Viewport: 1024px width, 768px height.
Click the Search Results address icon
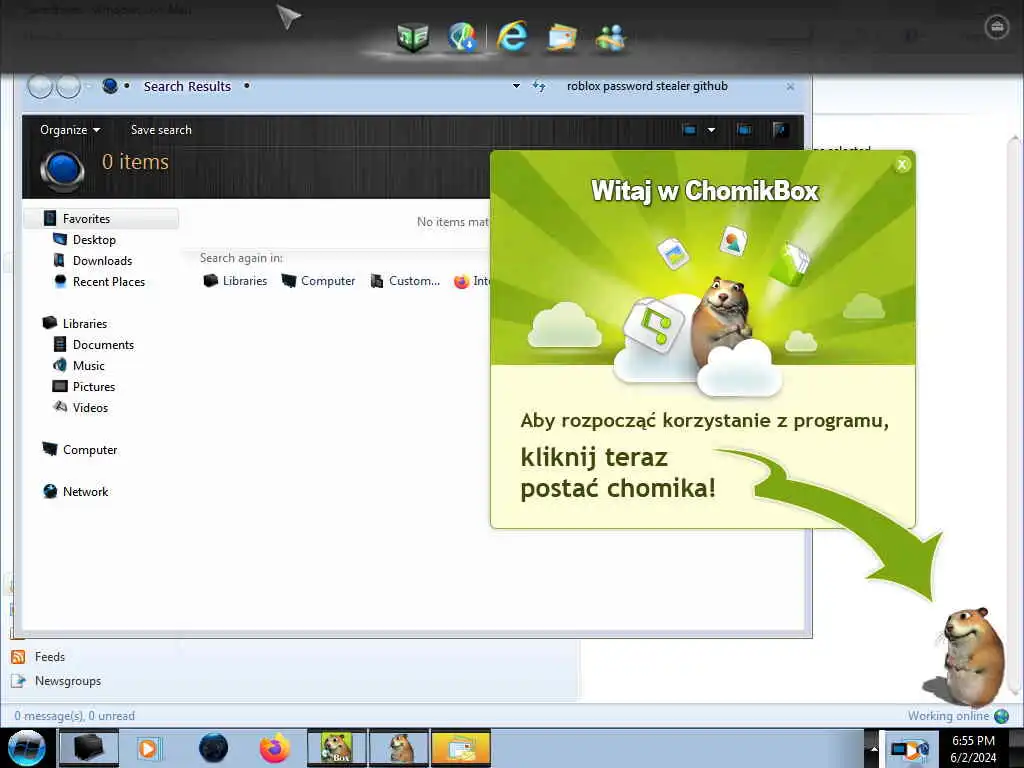[110, 86]
